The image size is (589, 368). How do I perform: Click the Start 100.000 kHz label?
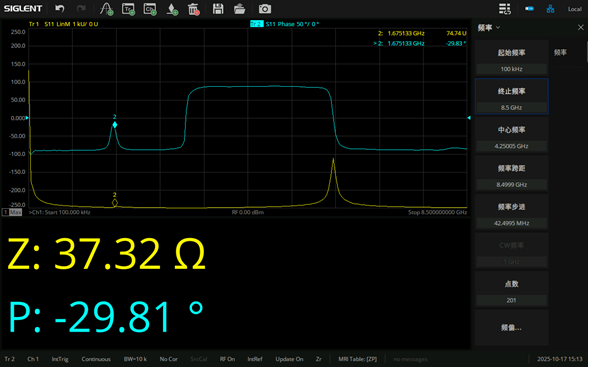tap(59, 213)
